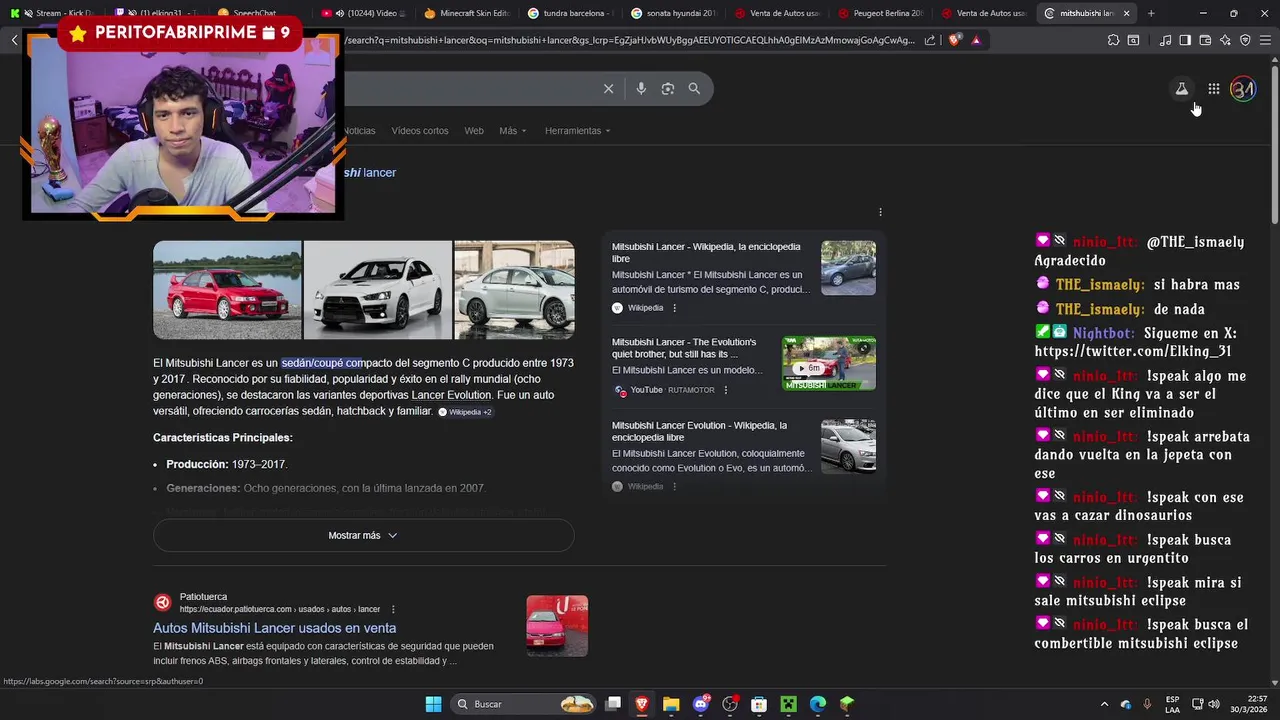The height and width of the screenshot is (720, 1280).
Task: Open media control music note icon
Action: (x=1165, y=40)
